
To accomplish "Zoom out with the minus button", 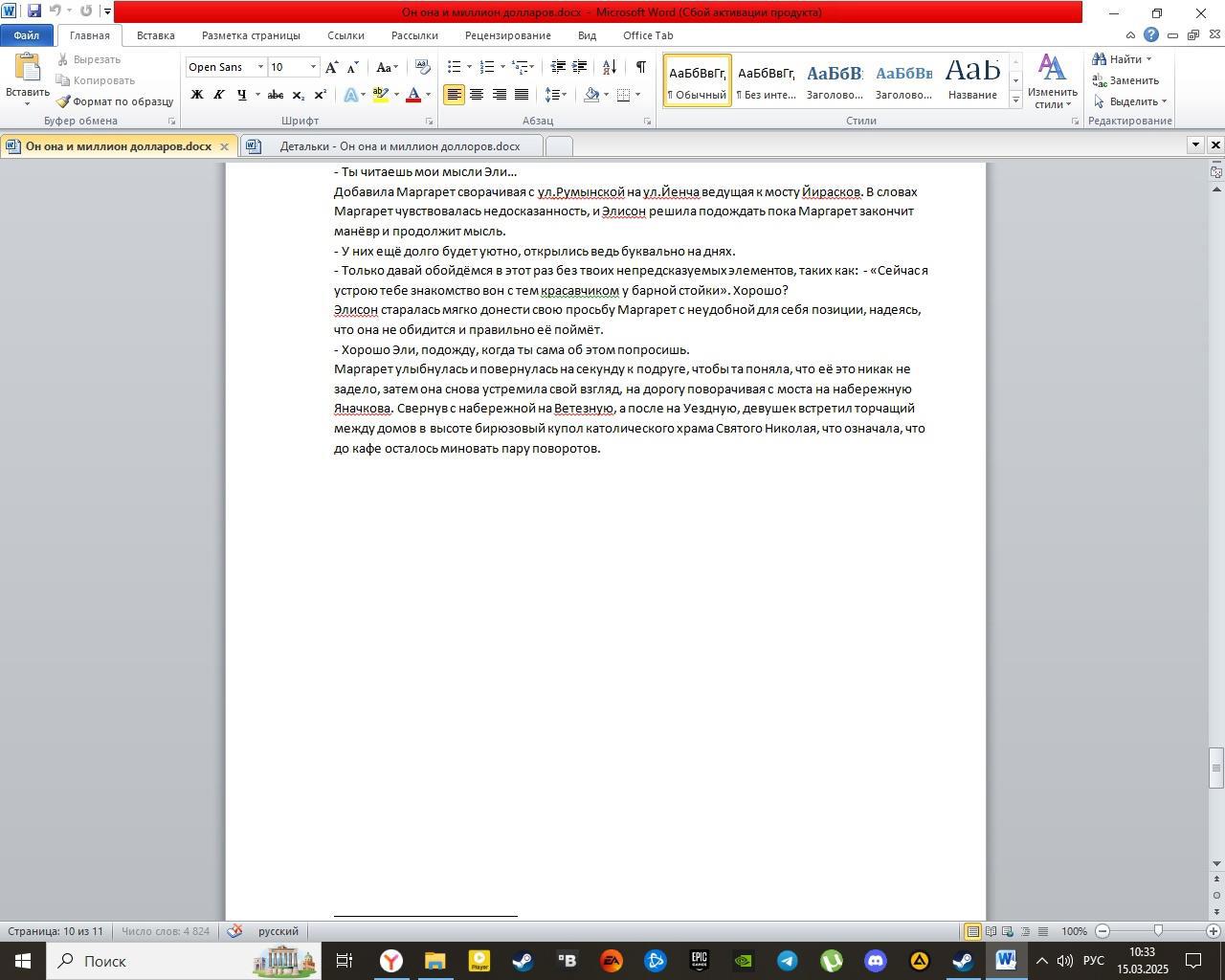I will click(1102, 931).
